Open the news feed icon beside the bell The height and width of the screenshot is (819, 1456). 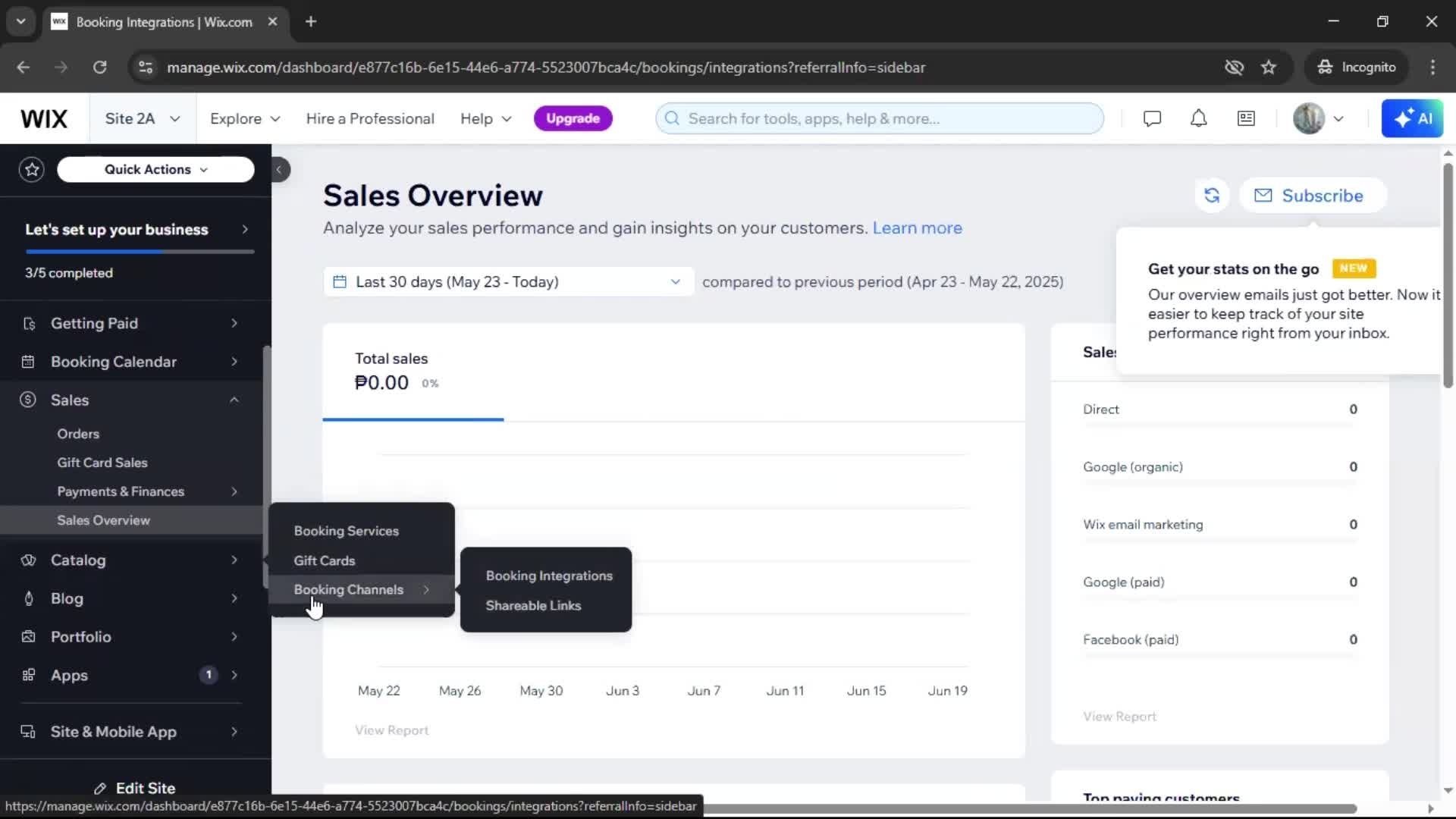1246,118
